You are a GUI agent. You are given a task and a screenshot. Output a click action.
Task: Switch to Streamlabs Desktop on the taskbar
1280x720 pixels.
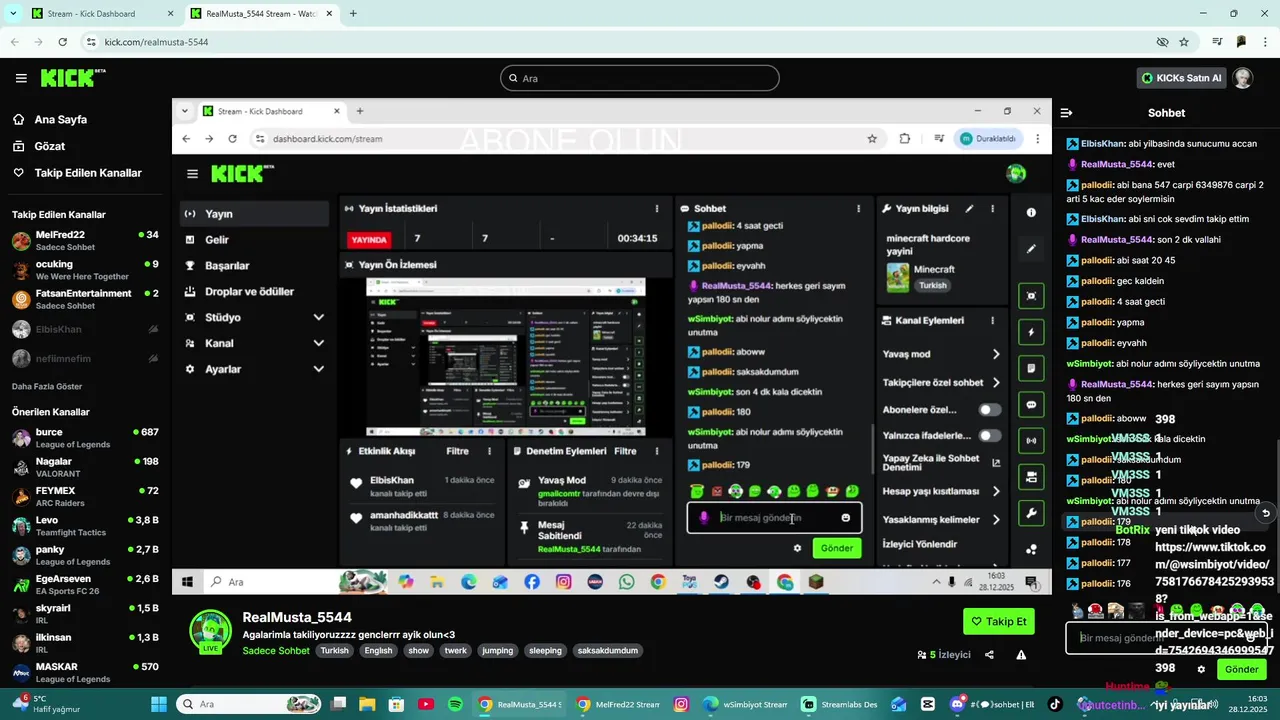point(840,704)
